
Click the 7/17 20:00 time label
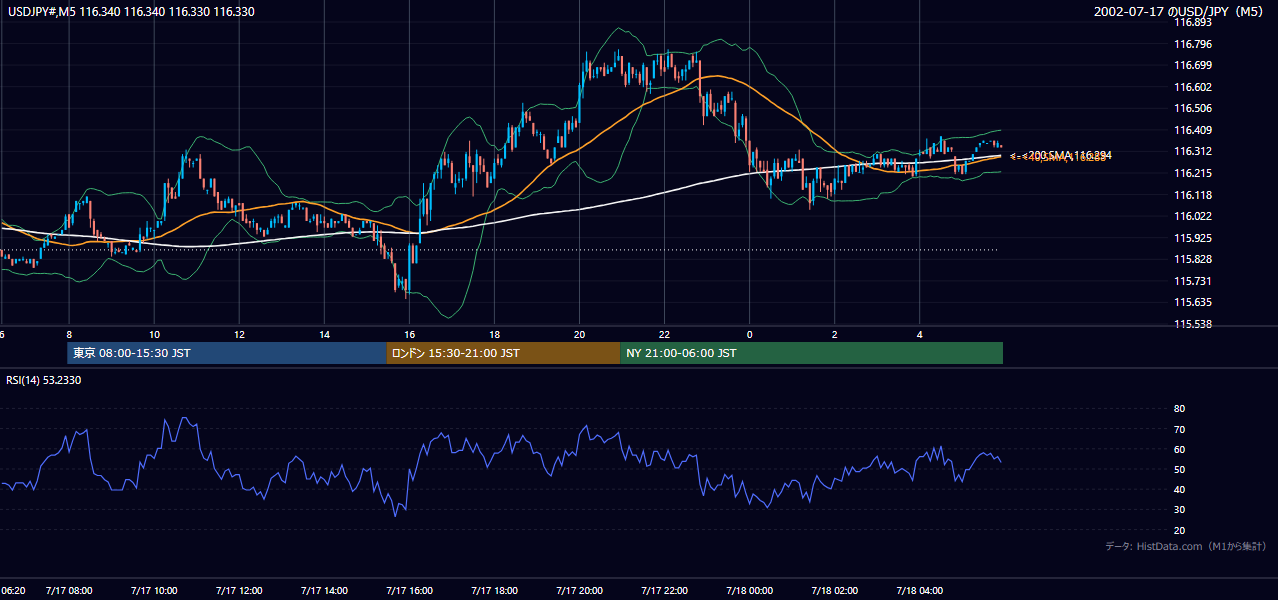pos(579,590)
